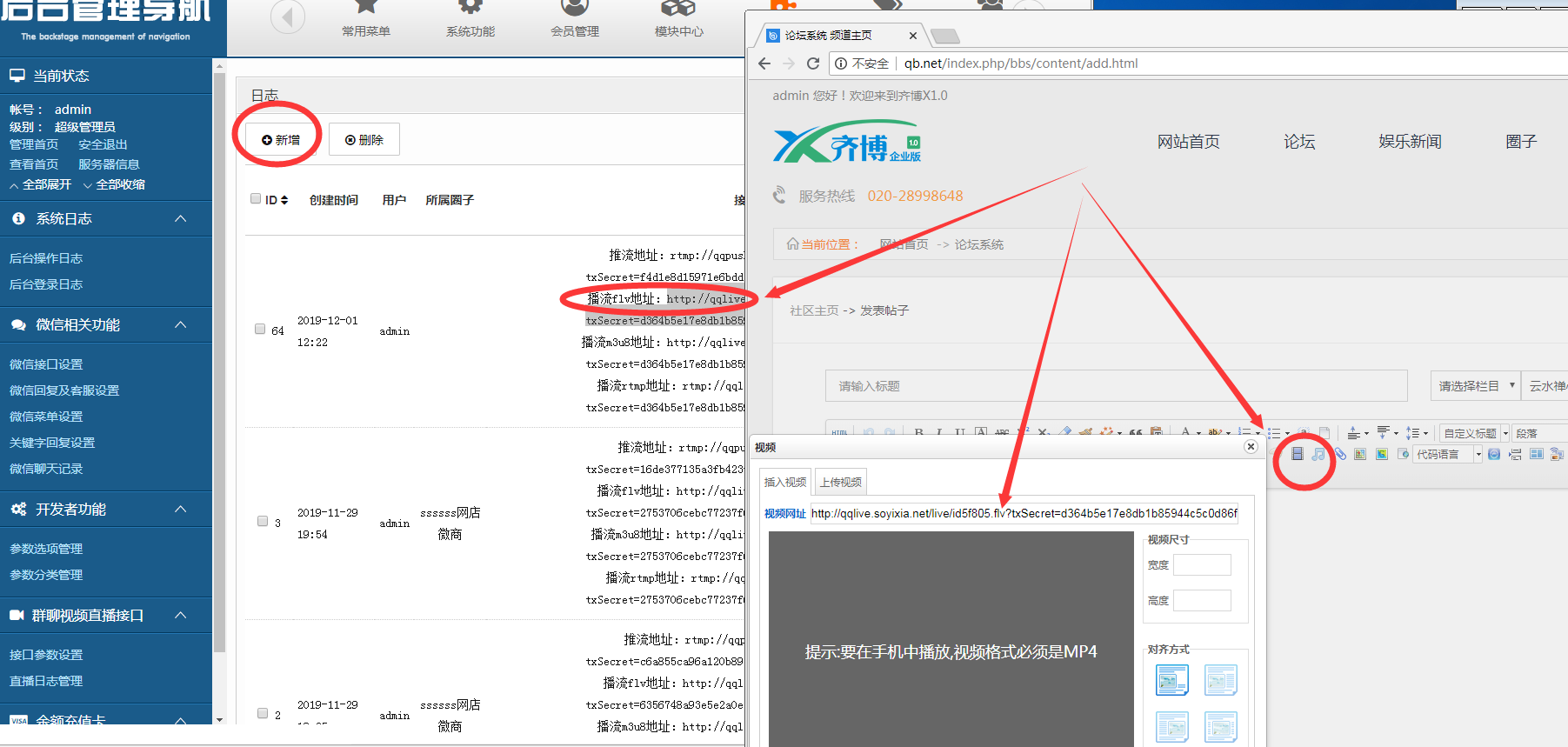Collapse the 系统日志 sidebar section
Screen dimensions: 1568x747
(181, 218)
